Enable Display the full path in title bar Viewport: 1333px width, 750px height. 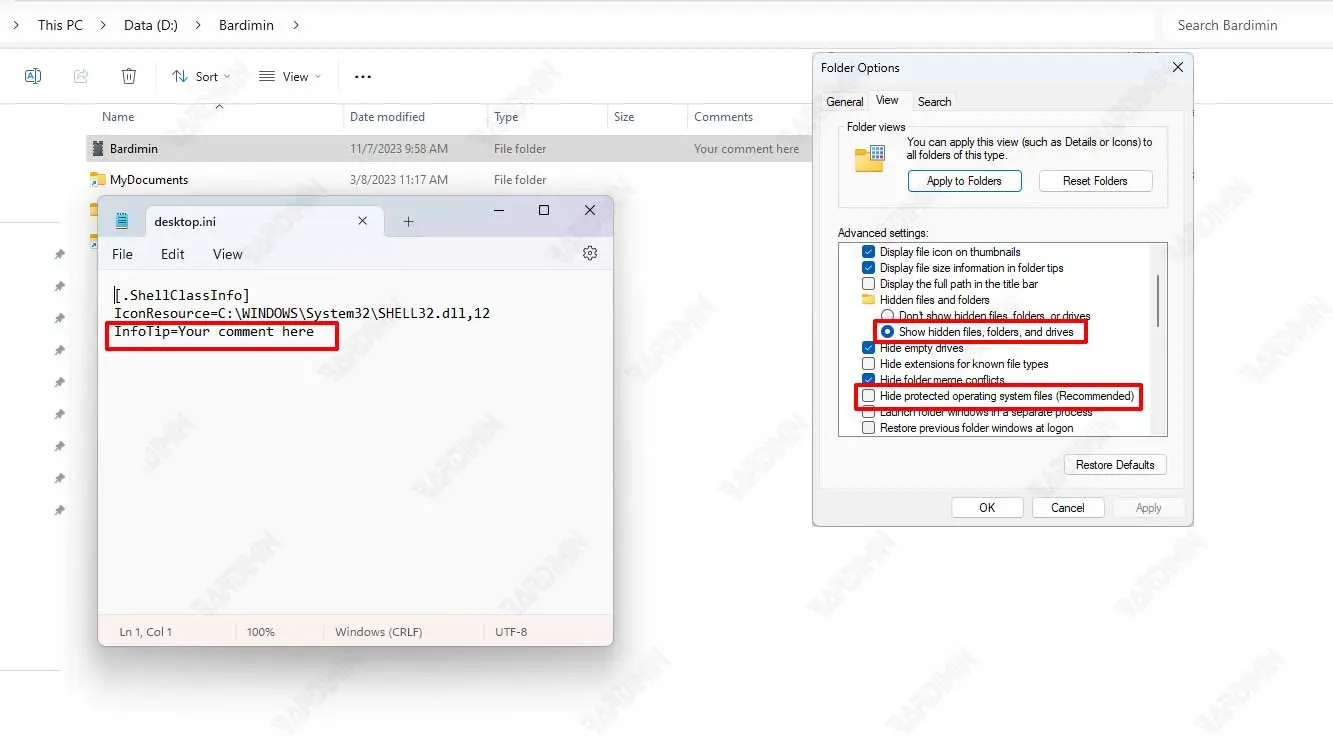click(869, 284)
